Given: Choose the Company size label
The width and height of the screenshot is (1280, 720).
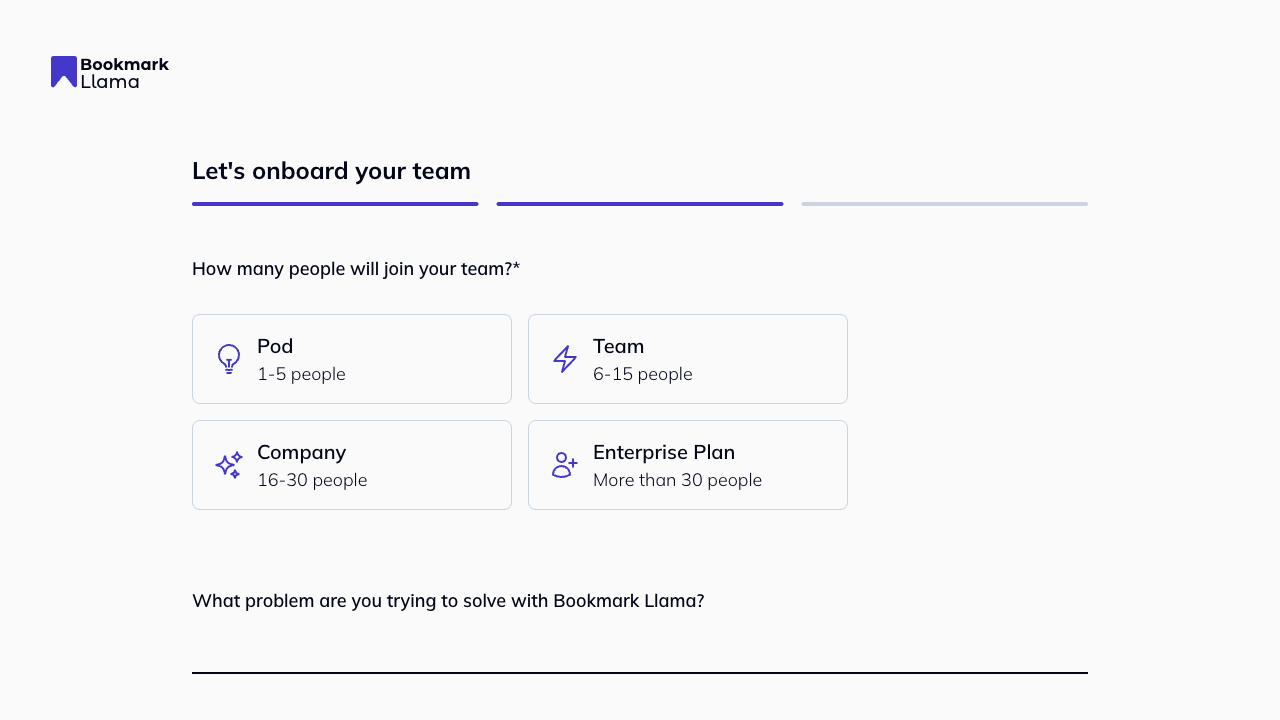Looking at the screenshot, I should (301, 452).
